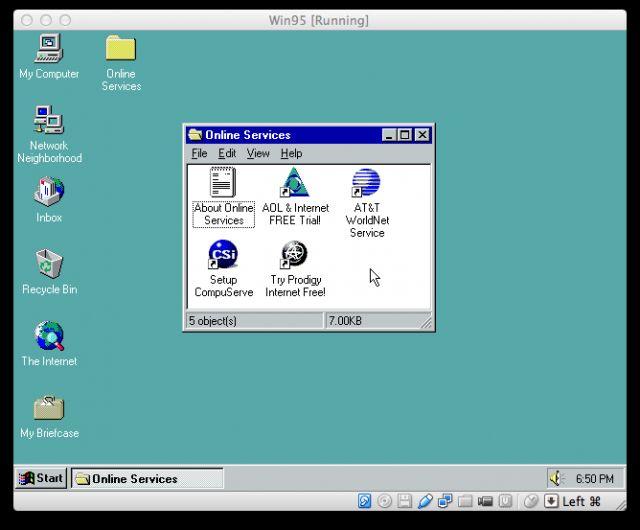Click AOL & Internet FREE Trial shortcut

click(295, 183)
